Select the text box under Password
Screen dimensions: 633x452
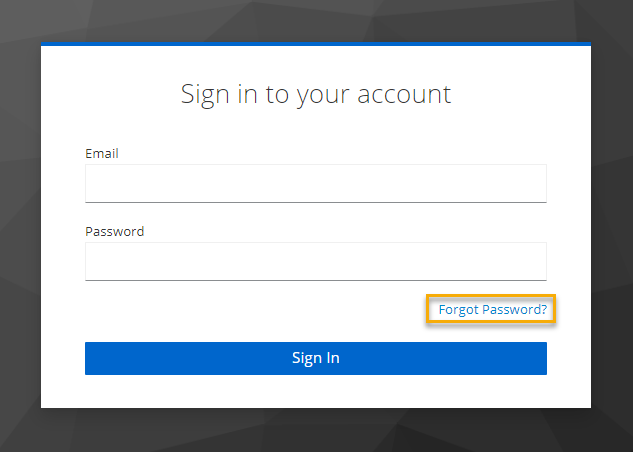pos(315,262)
